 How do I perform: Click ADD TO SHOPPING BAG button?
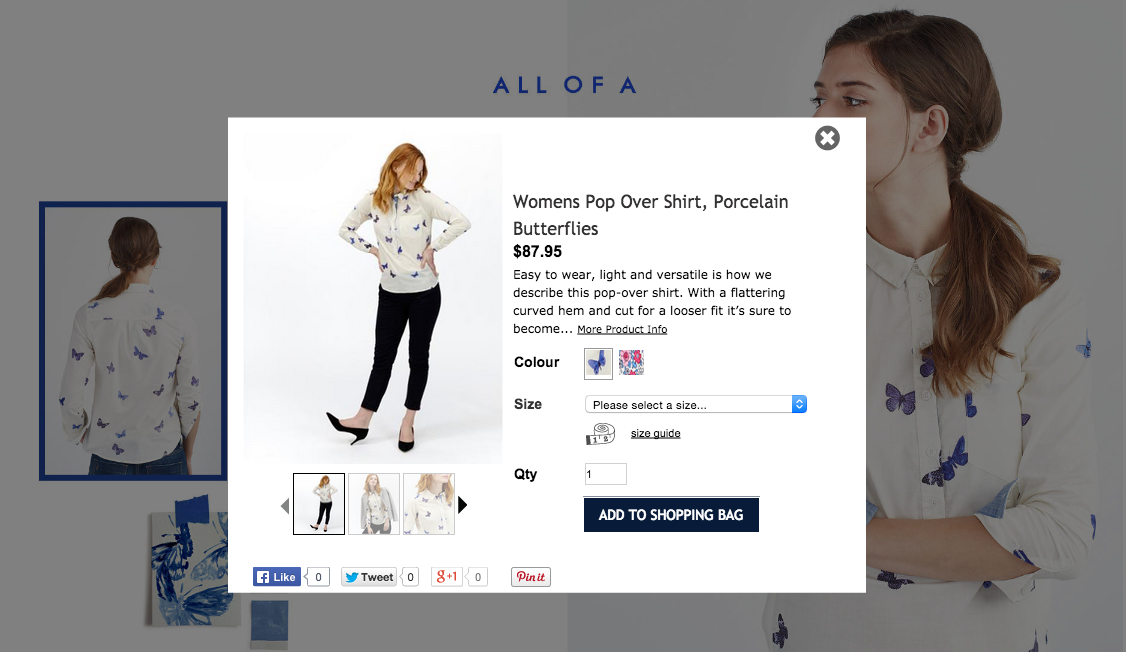coord(671,515)
